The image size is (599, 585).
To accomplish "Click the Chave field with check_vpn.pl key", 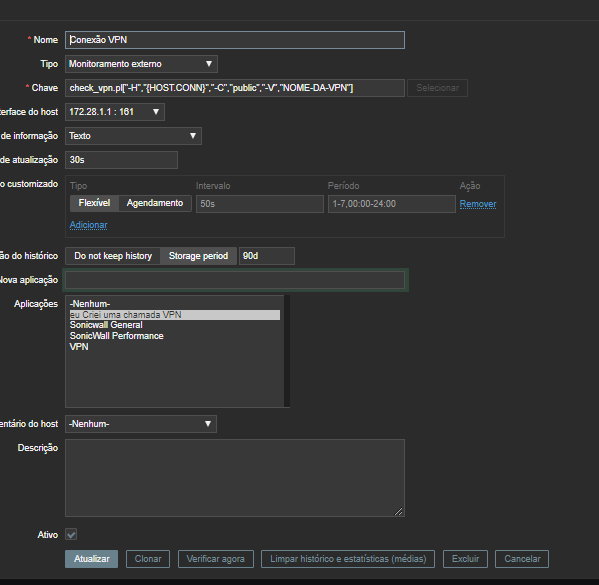I will 235,88.
